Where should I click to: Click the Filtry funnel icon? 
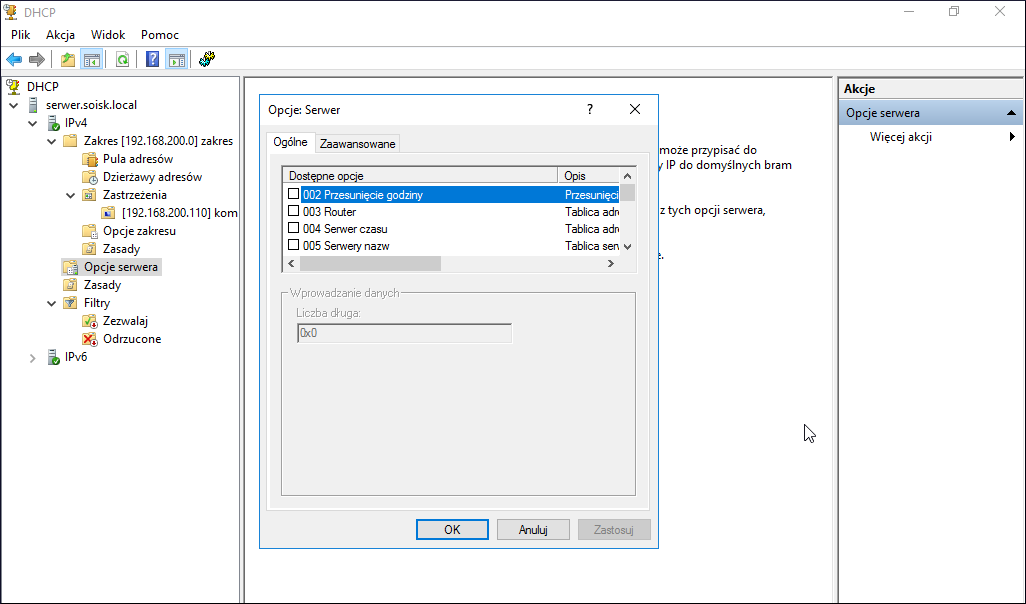70,303
